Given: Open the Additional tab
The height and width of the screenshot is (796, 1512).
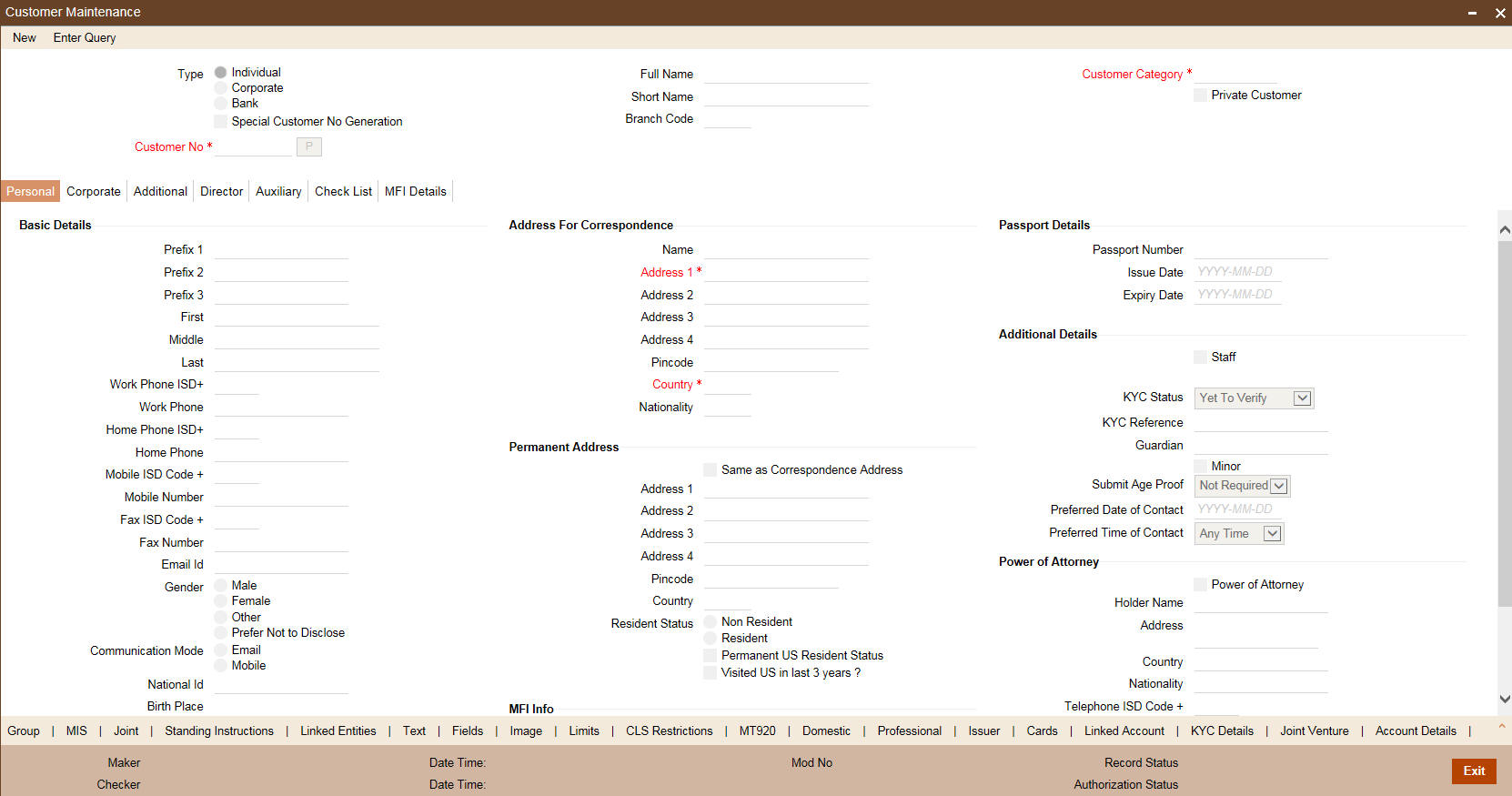Looking at the screenshot, I should point(160,191).
